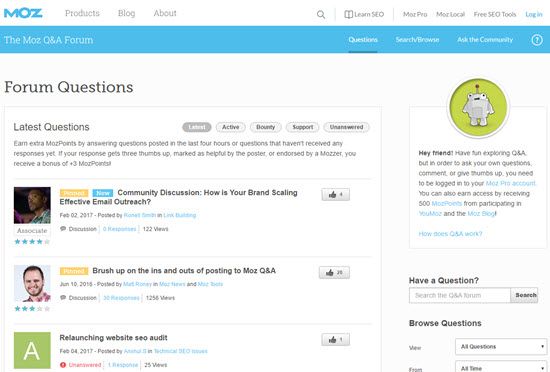Focus the Search the Q&A forum field

click(x=460, y=295)
